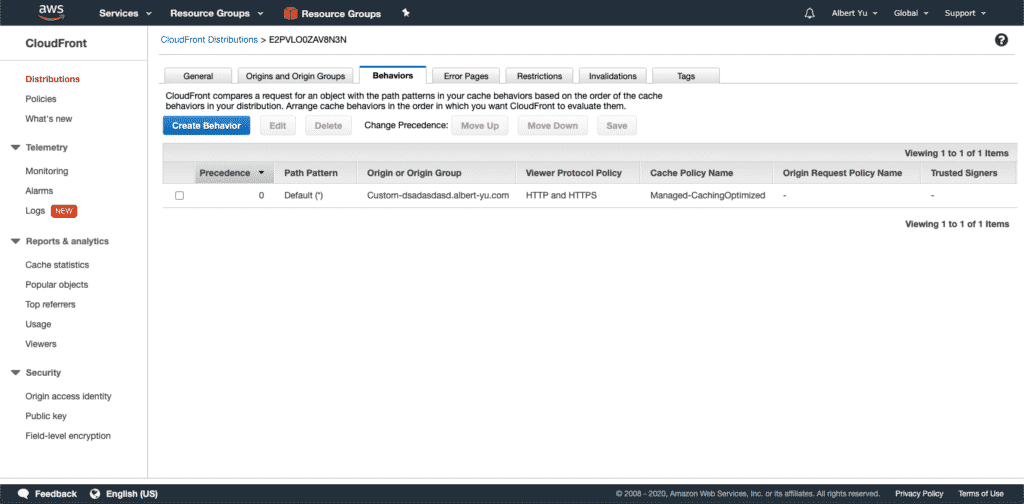Click the Move Up button
This screenshot has width=1024, height=504.
480,125
